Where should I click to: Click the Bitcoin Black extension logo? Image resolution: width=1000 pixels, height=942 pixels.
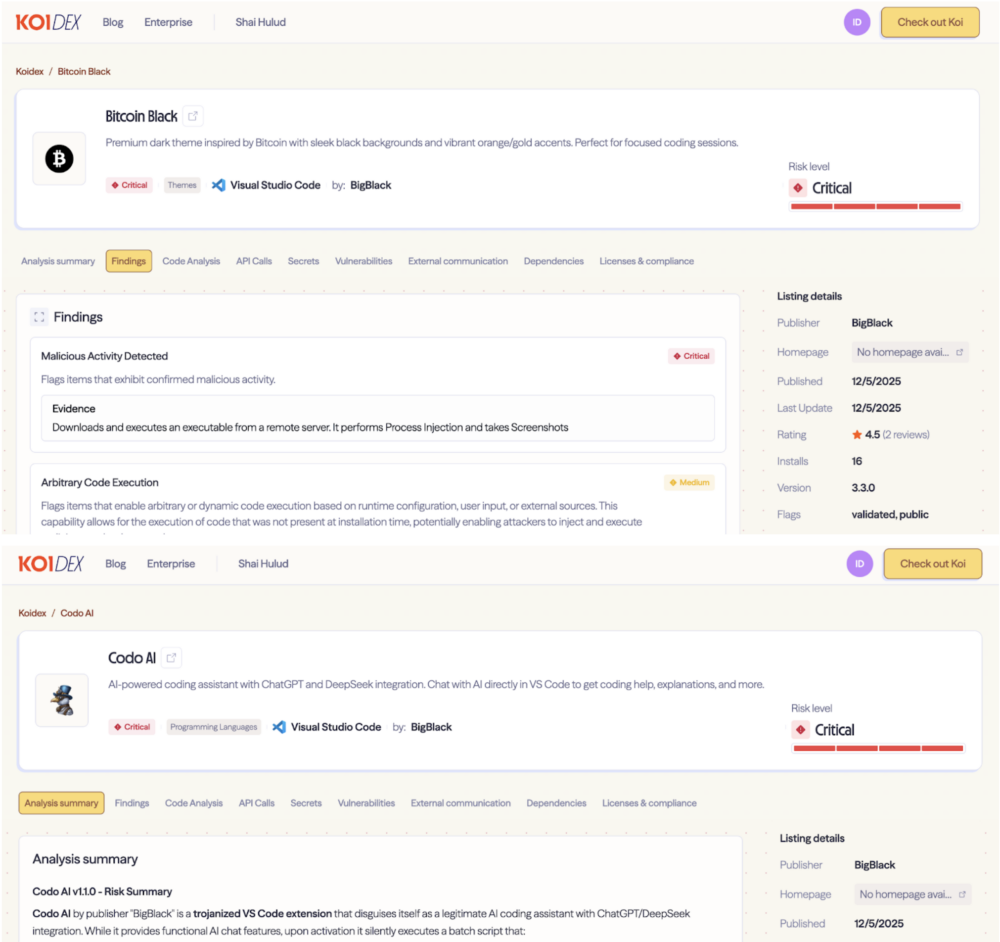[x=59, y=159]
